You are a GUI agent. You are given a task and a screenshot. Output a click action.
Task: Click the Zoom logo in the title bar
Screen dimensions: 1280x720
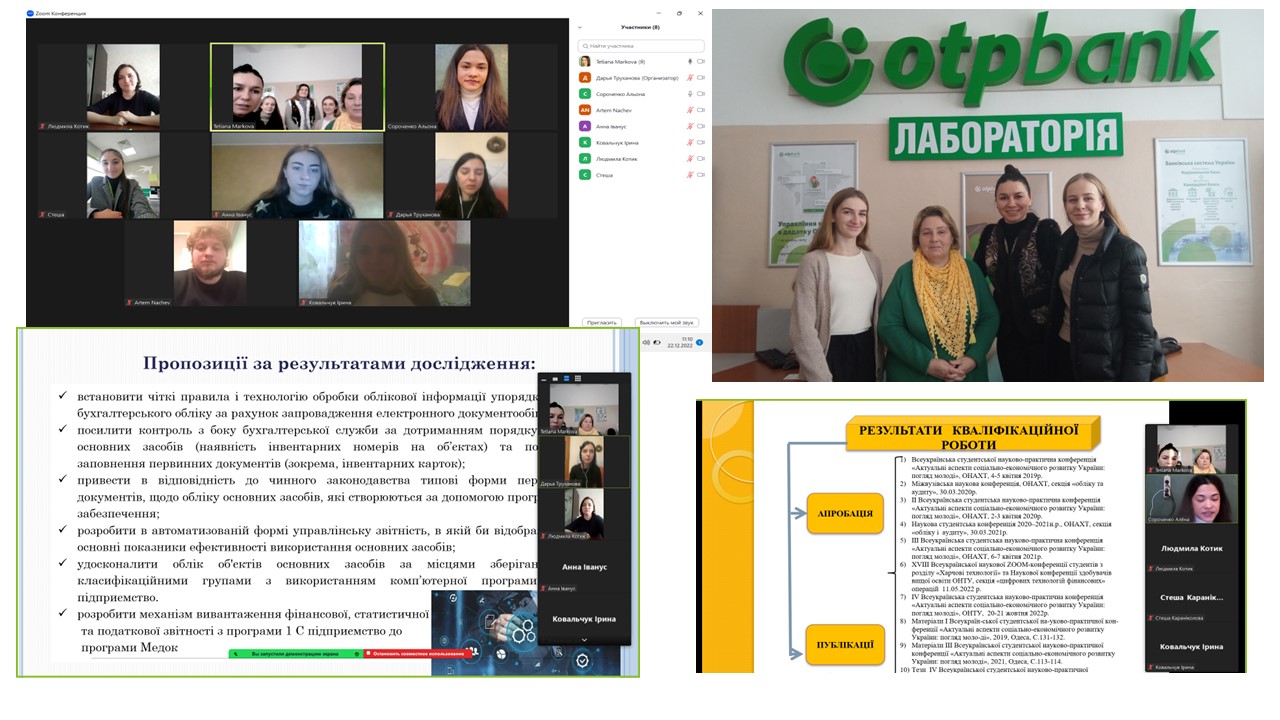(30, 13)
